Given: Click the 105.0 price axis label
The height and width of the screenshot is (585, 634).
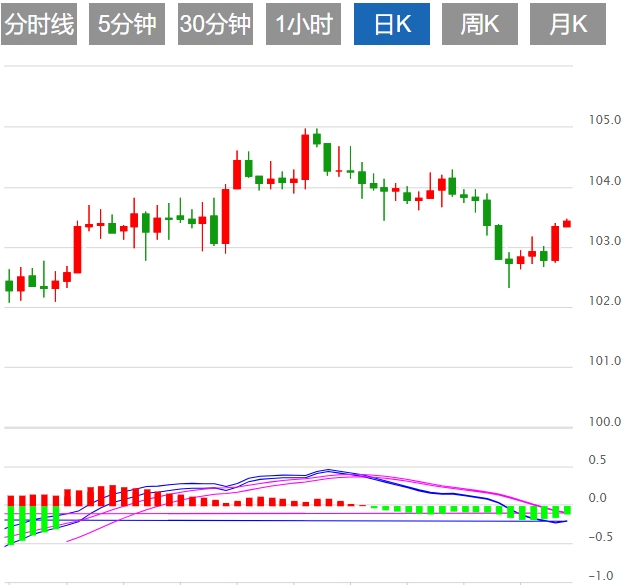Looking at the screenshot, I should point(605,120).
